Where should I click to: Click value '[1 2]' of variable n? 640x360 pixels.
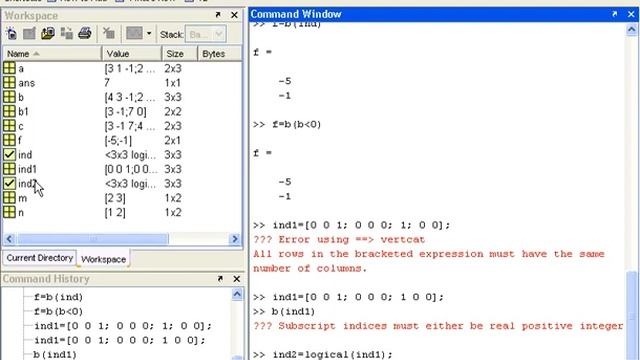click(115, 213)
